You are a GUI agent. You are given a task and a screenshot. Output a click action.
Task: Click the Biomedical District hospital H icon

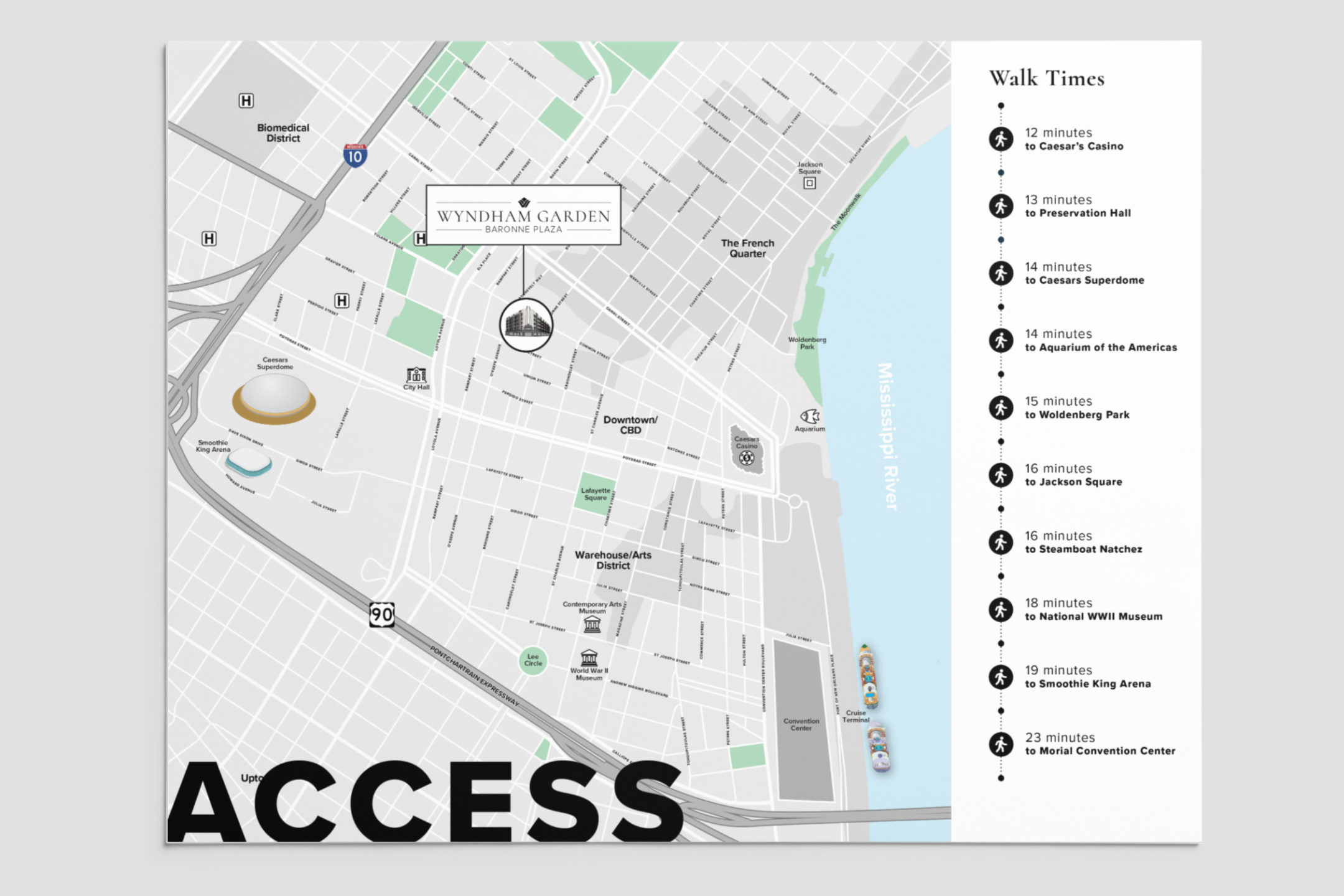[246, 101]
